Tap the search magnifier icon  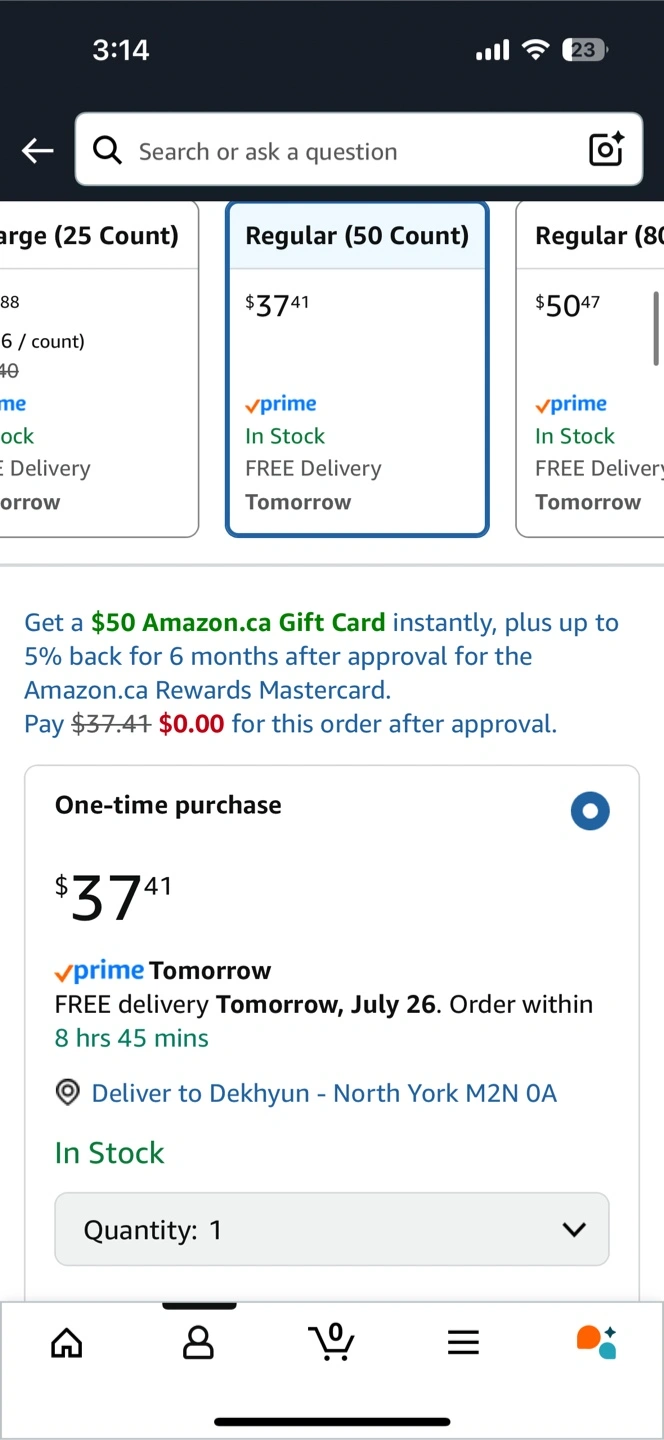click(x=107, y=150)
